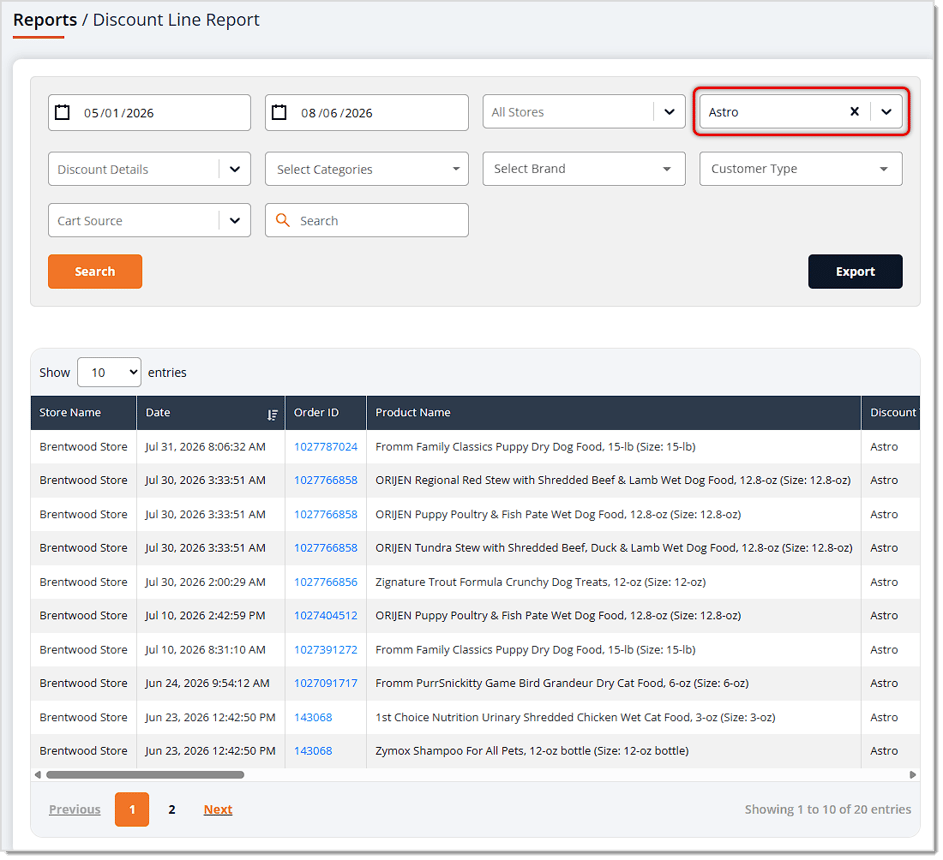Open the Cart Source dropdown
This screenshot has width=943, height=860.
coord(149,220)
